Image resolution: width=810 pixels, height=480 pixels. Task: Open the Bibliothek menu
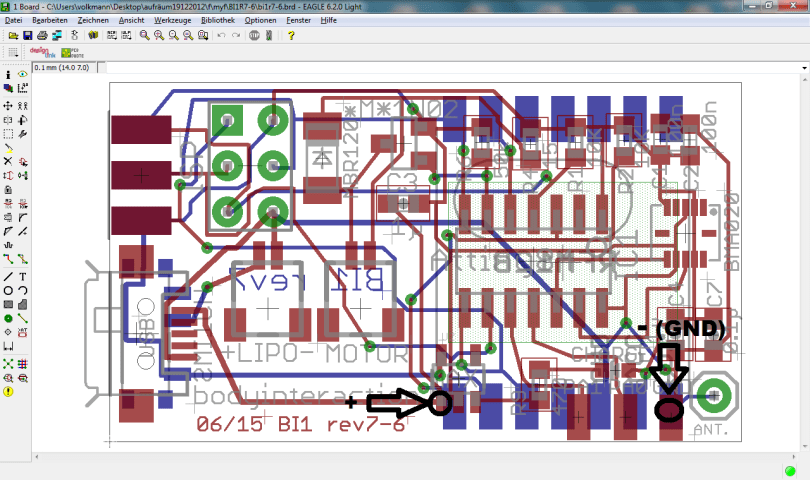tap(218, 20)
